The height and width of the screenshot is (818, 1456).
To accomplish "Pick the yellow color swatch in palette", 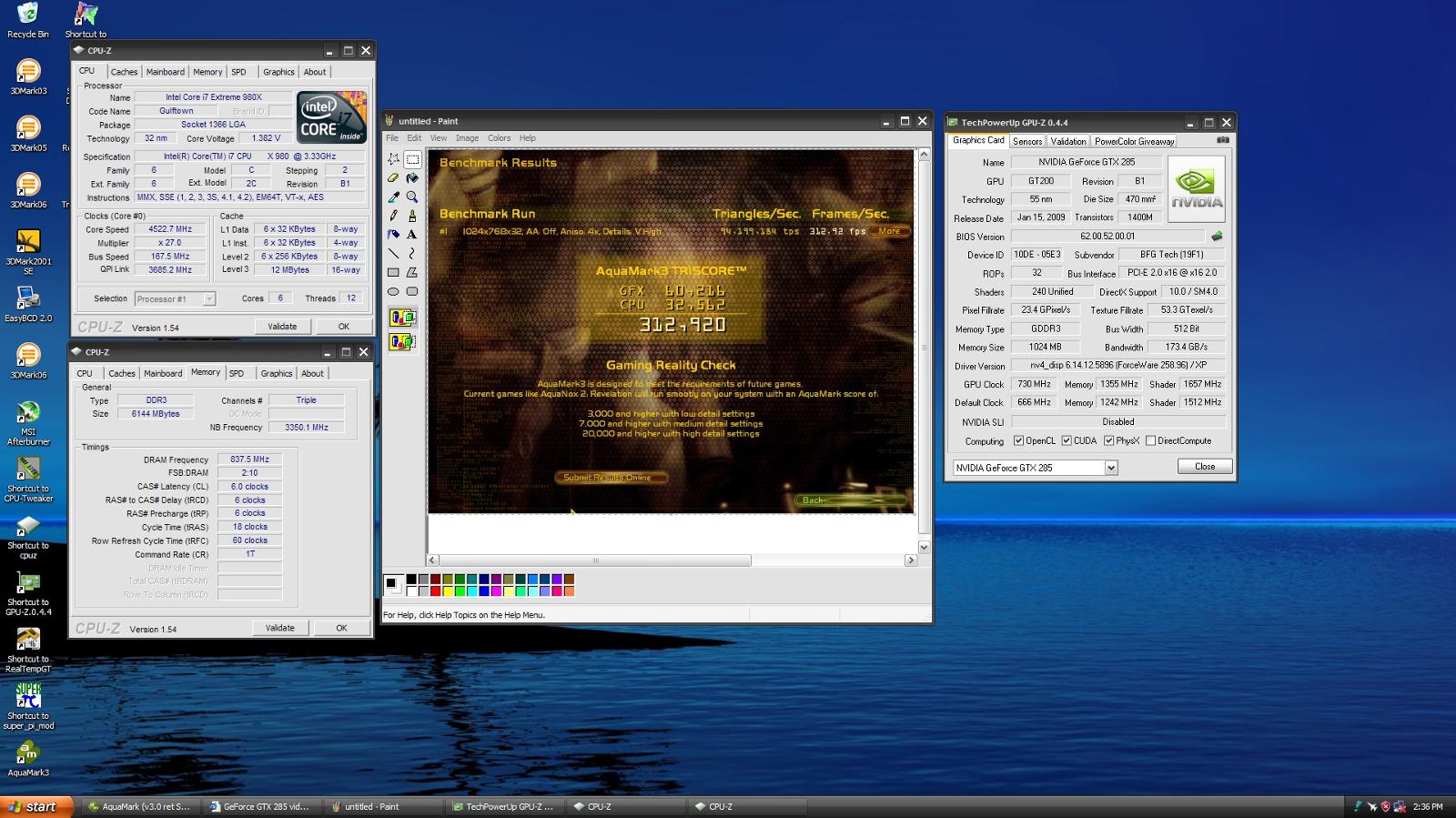I will pyautogui.click(x=448, y=591).
